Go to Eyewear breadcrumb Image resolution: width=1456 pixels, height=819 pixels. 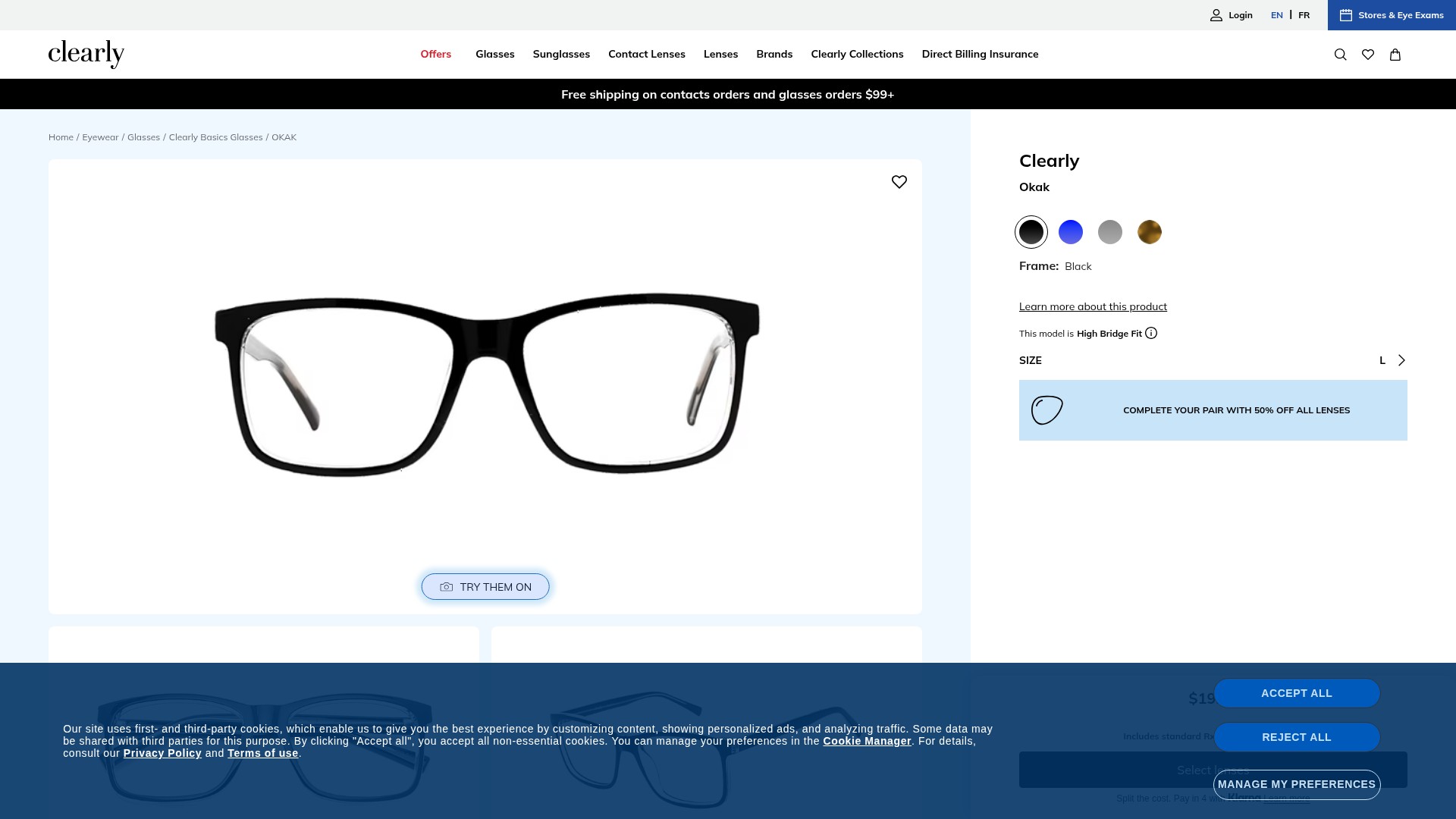100,137
